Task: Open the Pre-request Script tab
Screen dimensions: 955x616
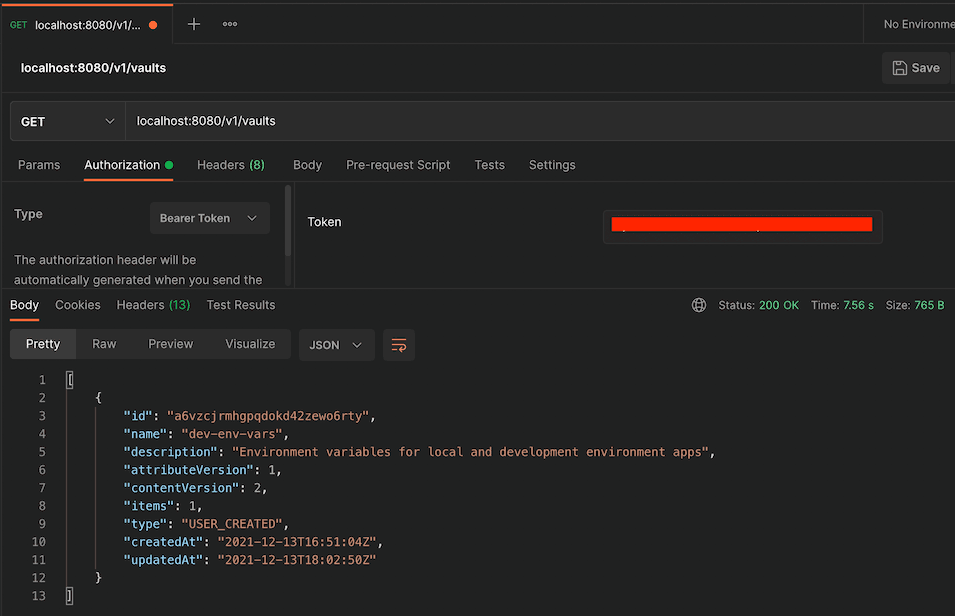Action: [398, 165]
